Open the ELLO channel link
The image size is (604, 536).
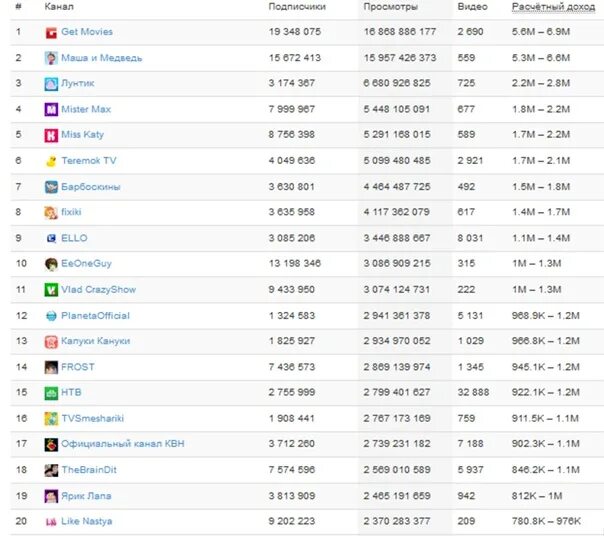(x=74, y=238)
